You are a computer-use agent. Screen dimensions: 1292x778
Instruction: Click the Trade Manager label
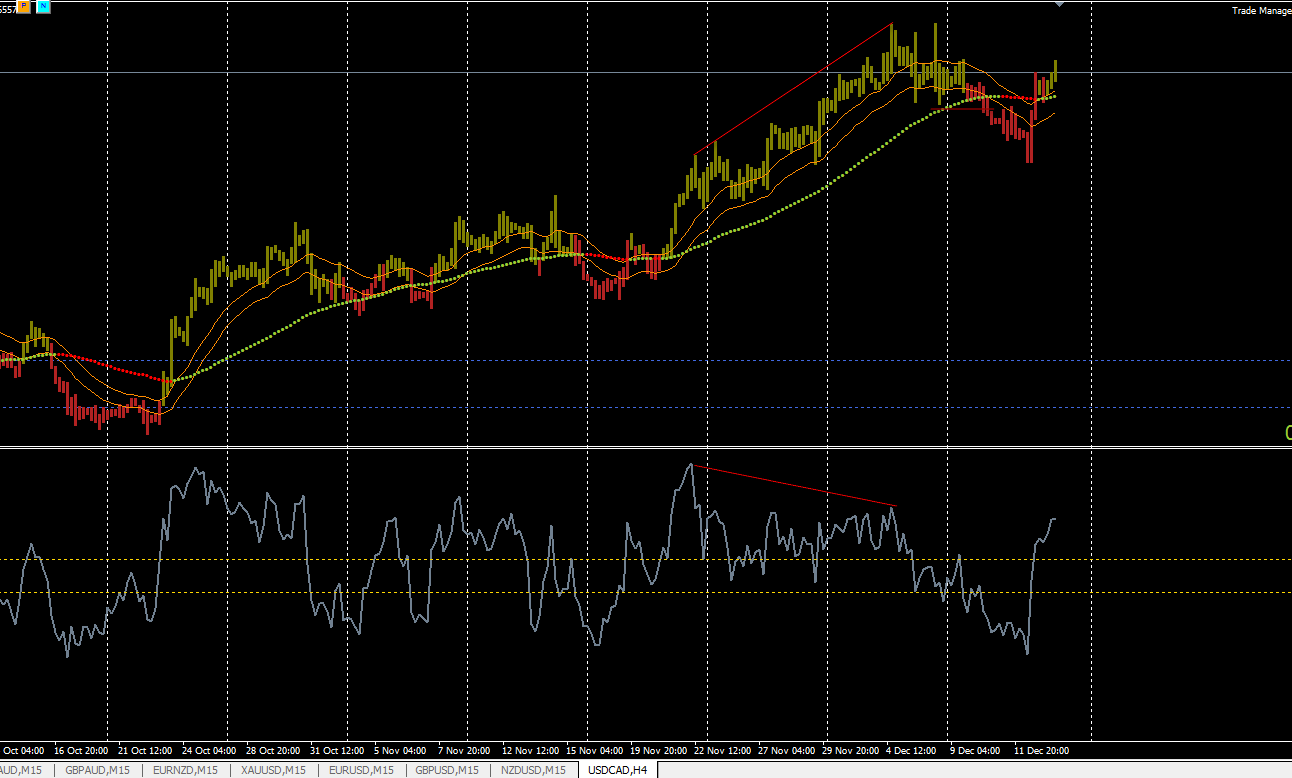point(1261,11)
